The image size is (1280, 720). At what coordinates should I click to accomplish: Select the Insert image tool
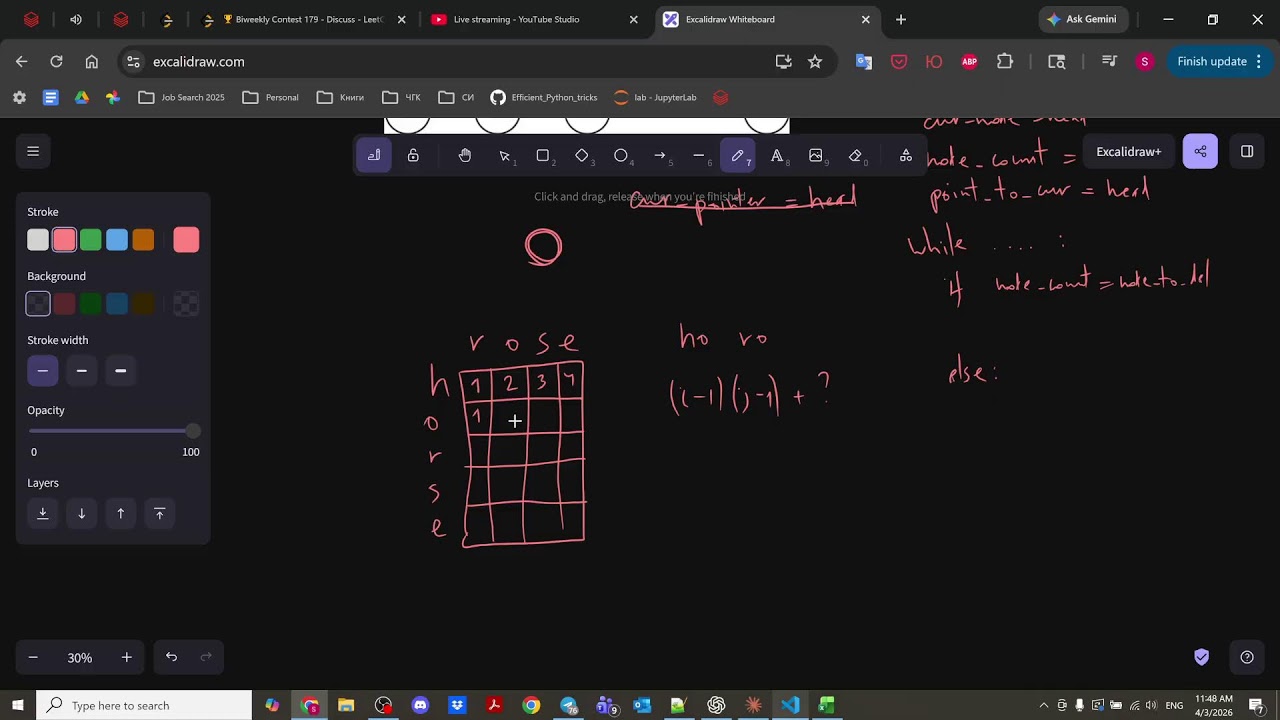click(816, 155)
